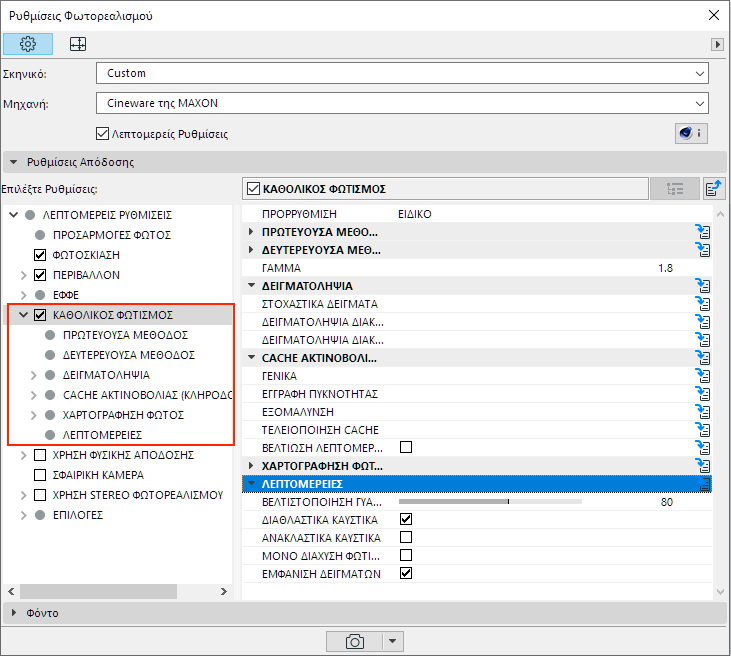Image resolution: width=731 pixels, height=656 pixels.
Task: Expand CACHE ΑΚΤΙΝΟΒΟΛΙΑΣ tree node
Action: [34, 395]
